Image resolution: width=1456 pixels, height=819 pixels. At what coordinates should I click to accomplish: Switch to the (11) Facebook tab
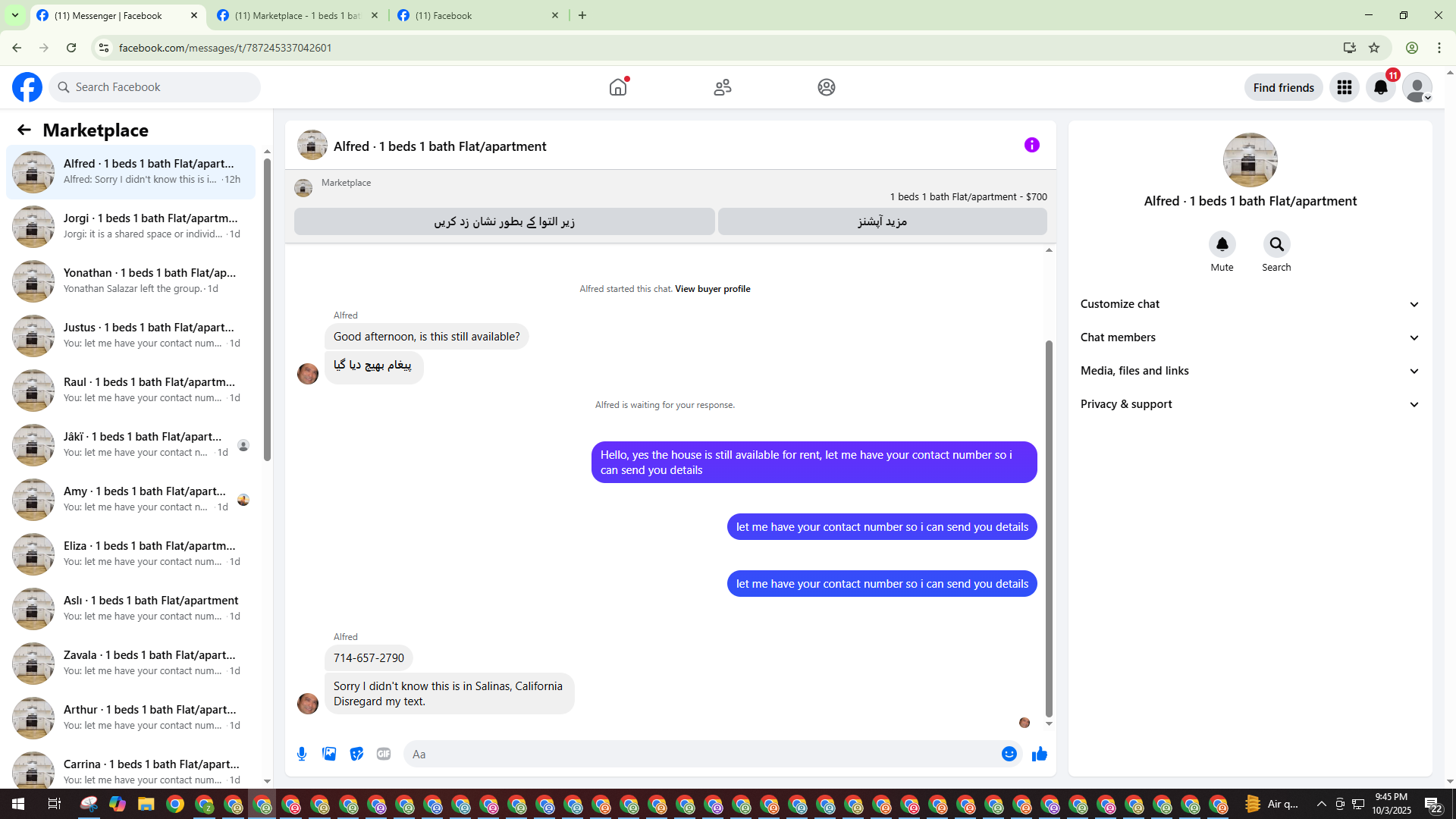(479, 15)
